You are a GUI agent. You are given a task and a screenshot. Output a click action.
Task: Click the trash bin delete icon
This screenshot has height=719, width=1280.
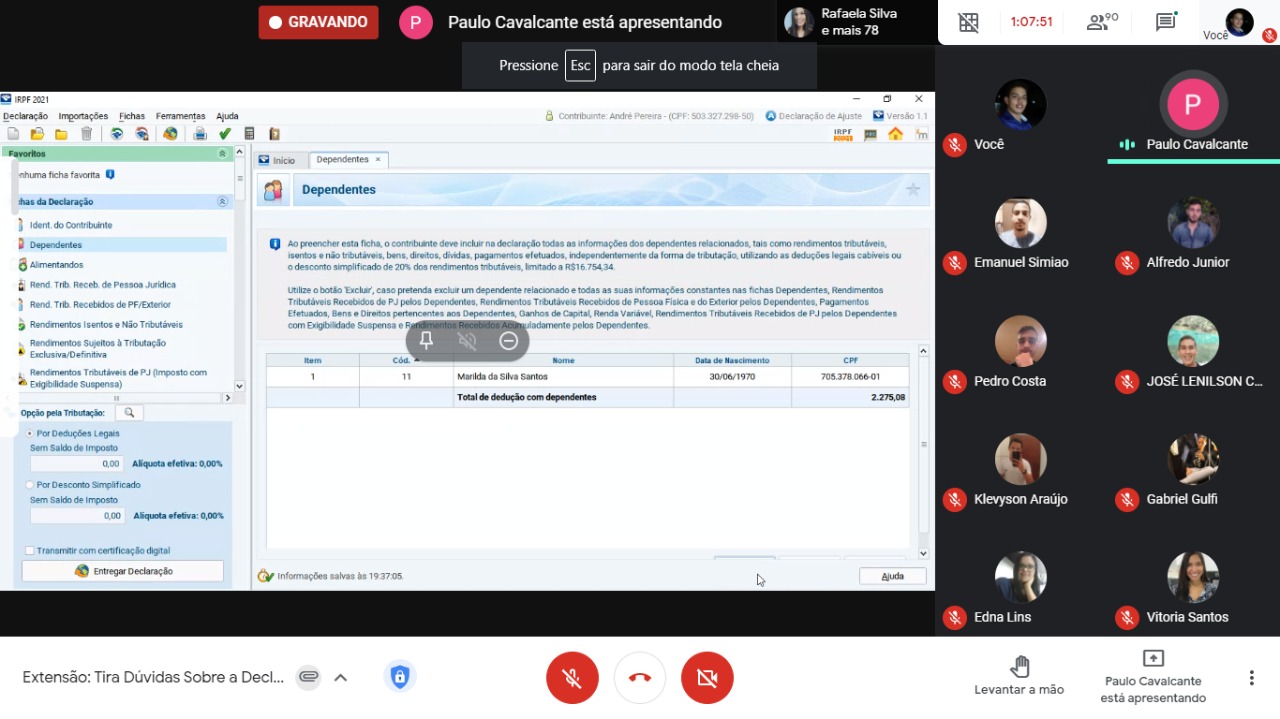coord(86,134)
